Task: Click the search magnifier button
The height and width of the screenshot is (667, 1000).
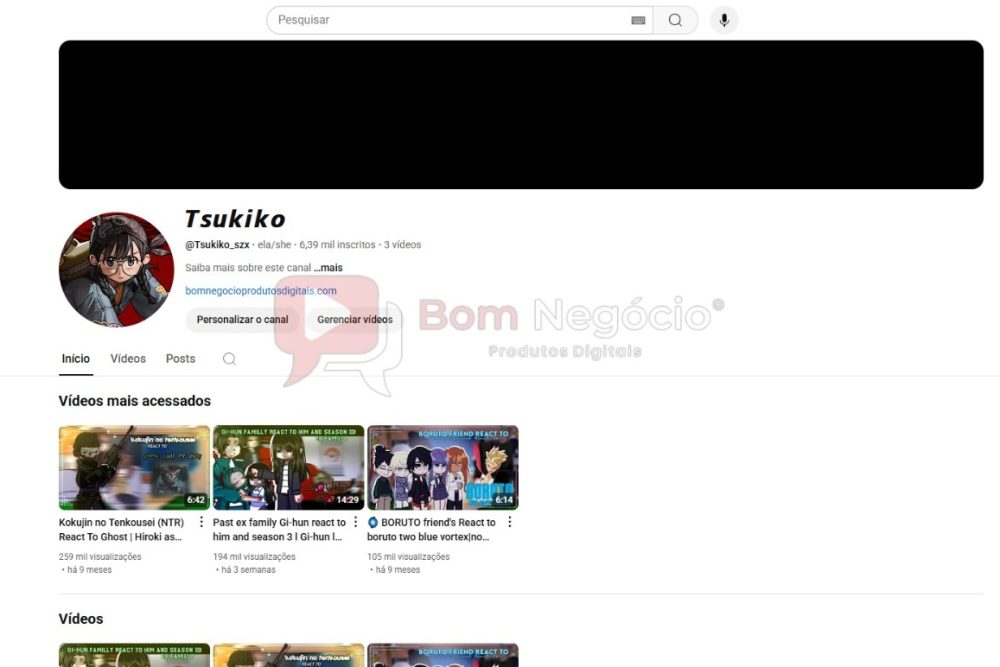Action: (675, 20)
